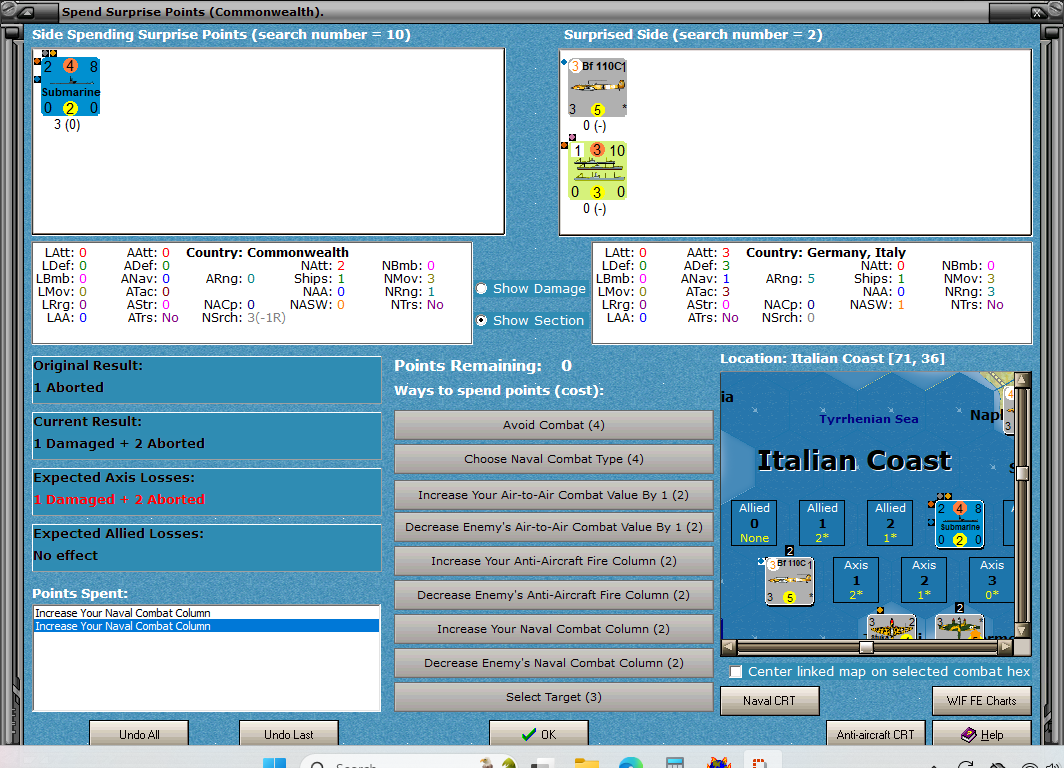
Task: Click the Current Result 1 Damaged + 2 Aborted text
Action: [119, 444]
